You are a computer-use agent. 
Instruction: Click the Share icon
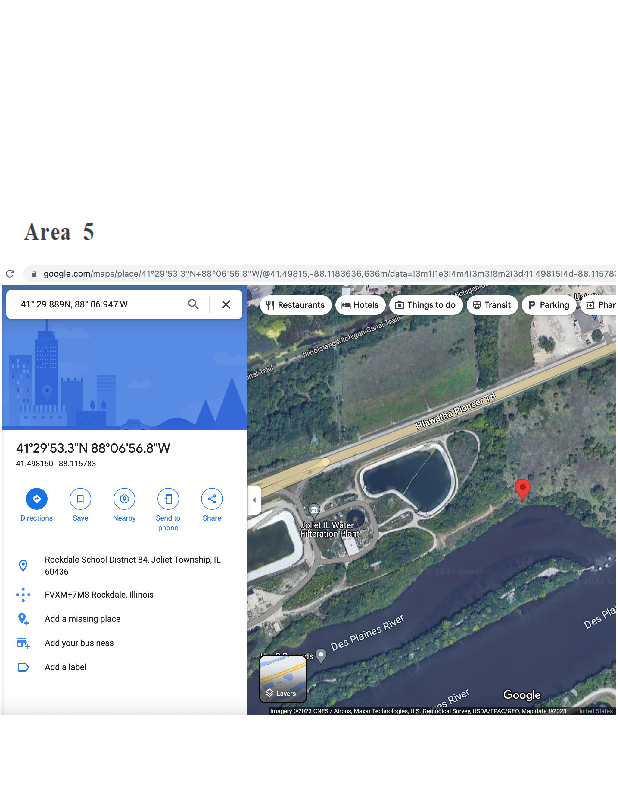click(212, 498)
